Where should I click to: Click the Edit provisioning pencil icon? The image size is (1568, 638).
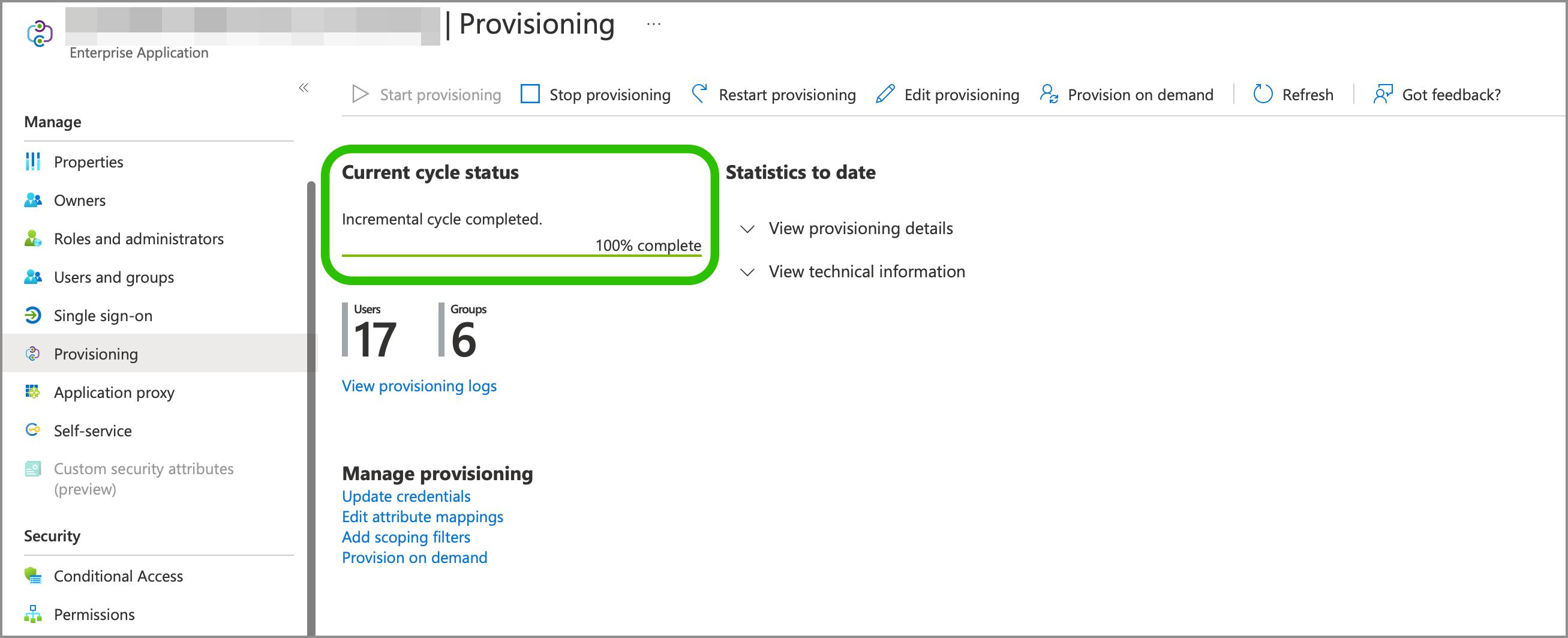(885, 94)
